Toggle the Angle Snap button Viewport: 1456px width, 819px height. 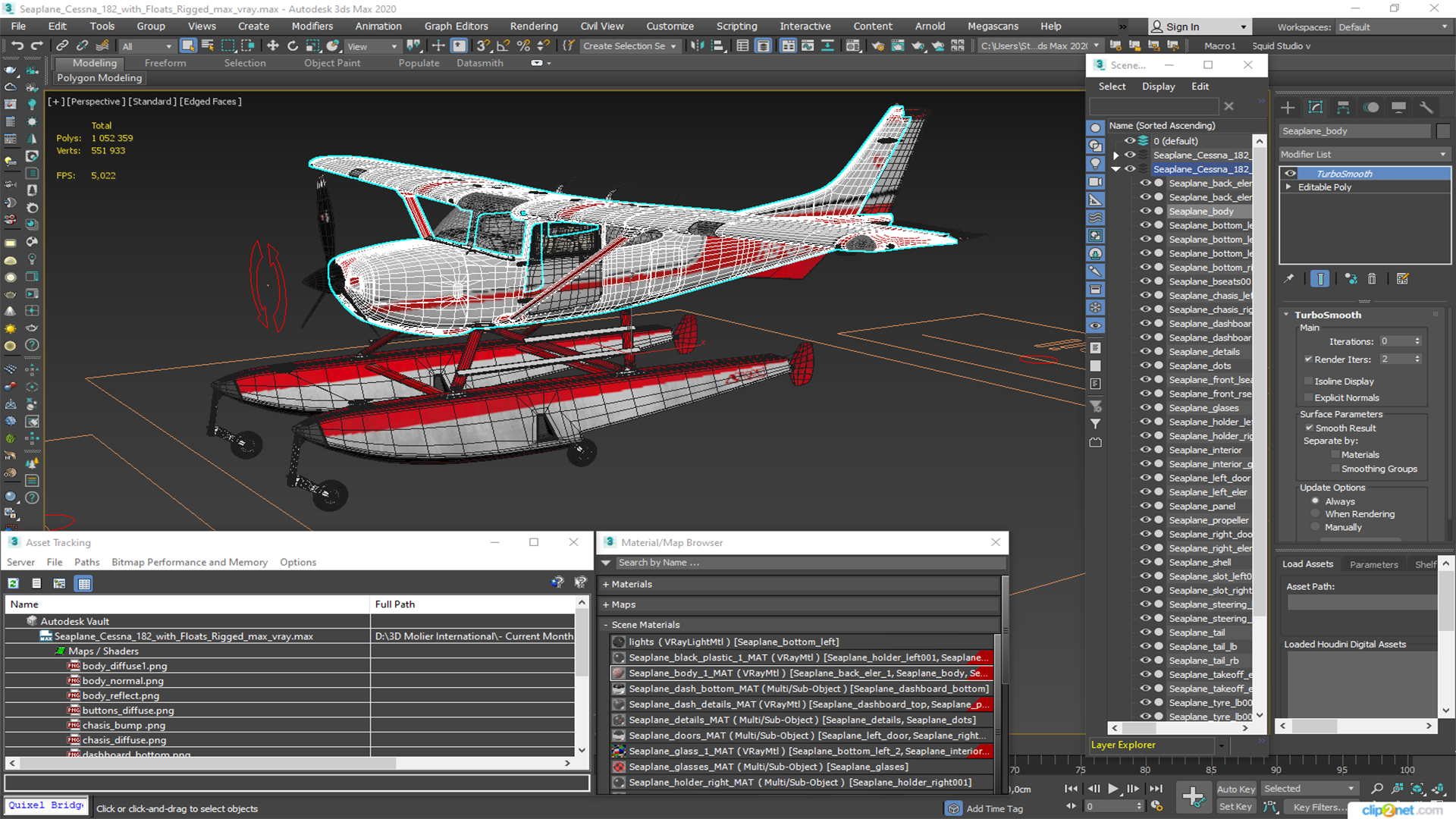503,45
